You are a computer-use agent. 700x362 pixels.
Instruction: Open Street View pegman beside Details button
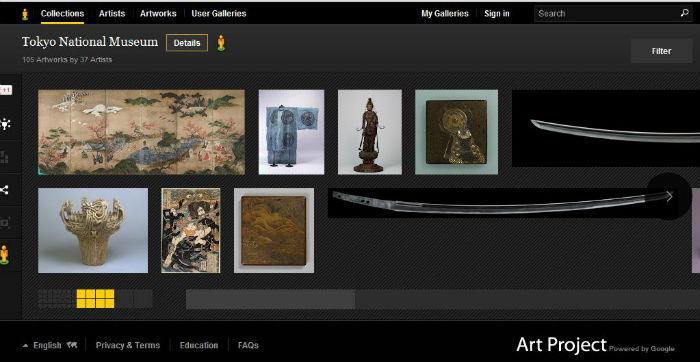click(221, 43)
